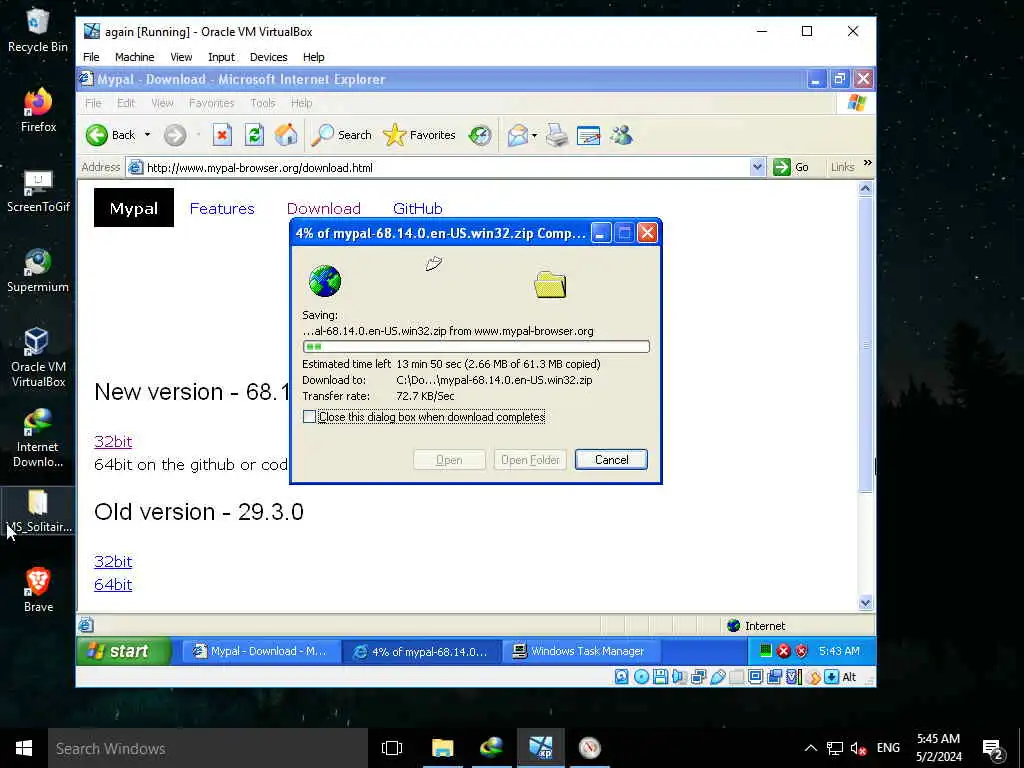The image size is (1024, 768).
Task: Select the Supermium desktop icon
Action: [38, 270]
